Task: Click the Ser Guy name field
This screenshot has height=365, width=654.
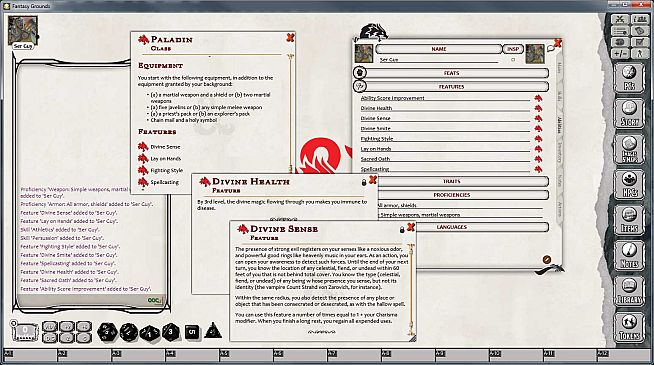Action: tap(439, 60)
